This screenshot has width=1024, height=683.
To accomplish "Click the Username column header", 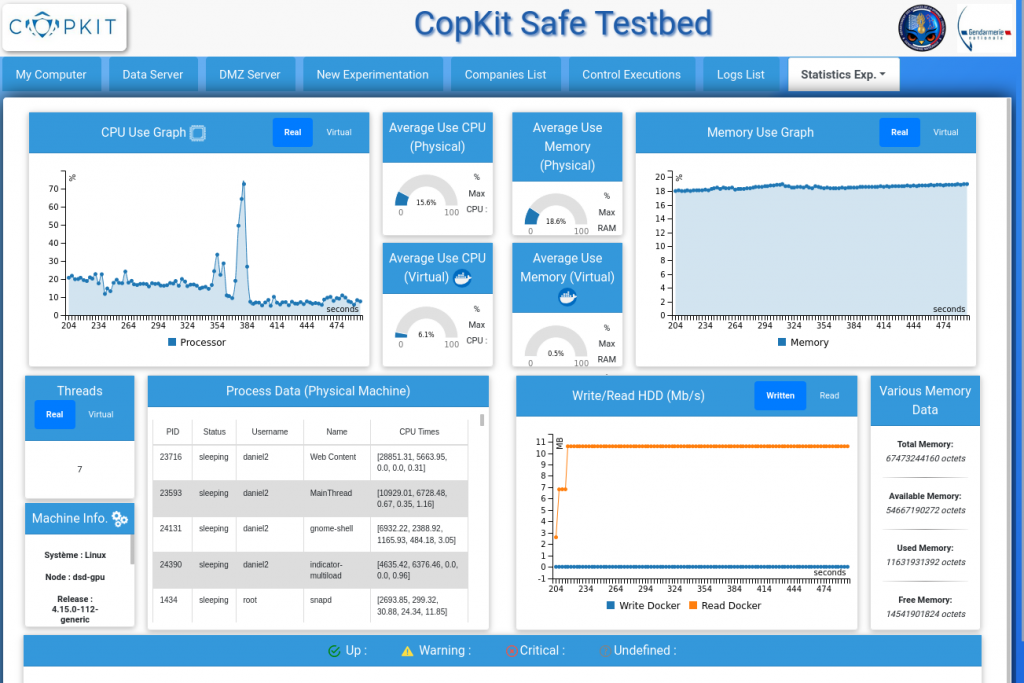I will coord(270,432).
